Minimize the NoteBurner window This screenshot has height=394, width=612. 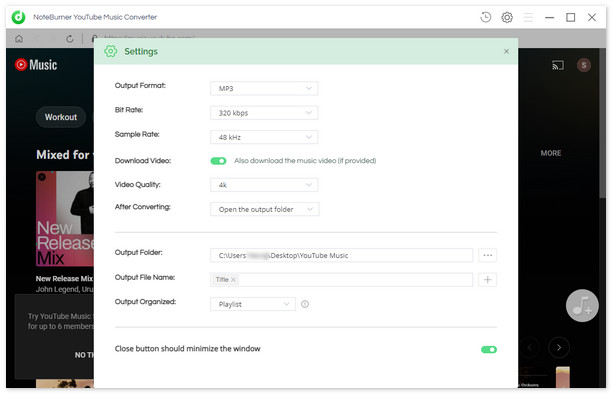[x=550, y=17]
